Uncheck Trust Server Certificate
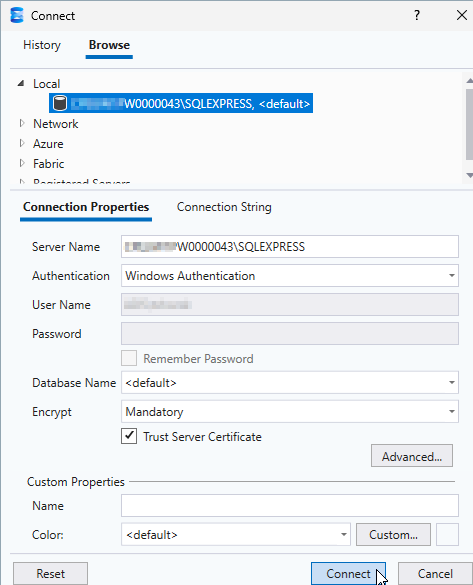Screen dimensions: 473x585 point(129,436)
